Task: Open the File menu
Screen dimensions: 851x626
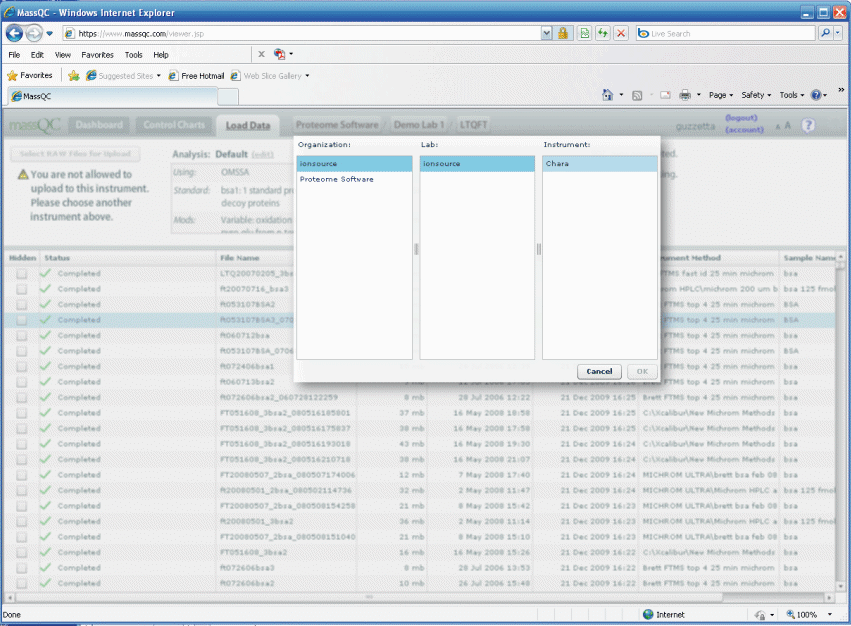Action: (14, 55)
